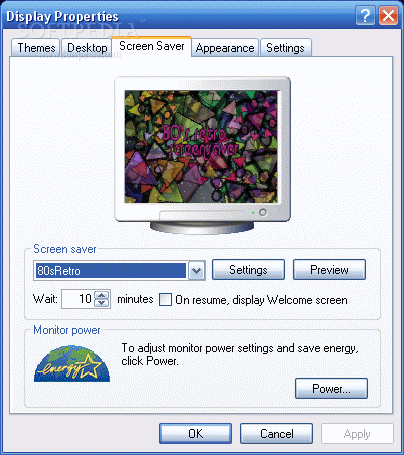
Task: Close the Display Properties dialog
Action: [x=388, y=15]
